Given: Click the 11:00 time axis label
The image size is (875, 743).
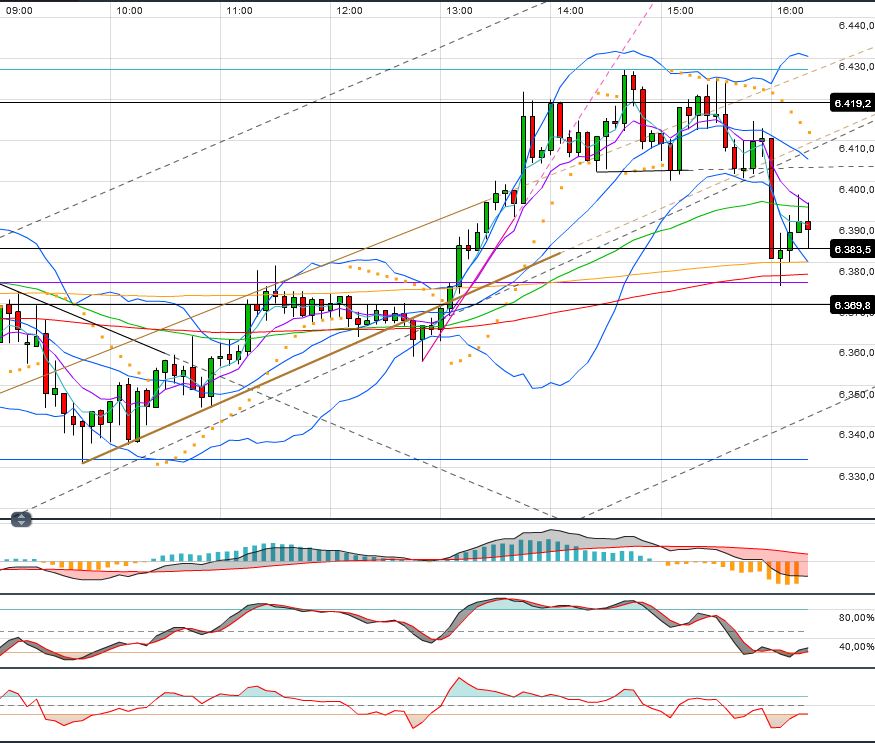Looking at the screenshot, I should tap(239, 11).
